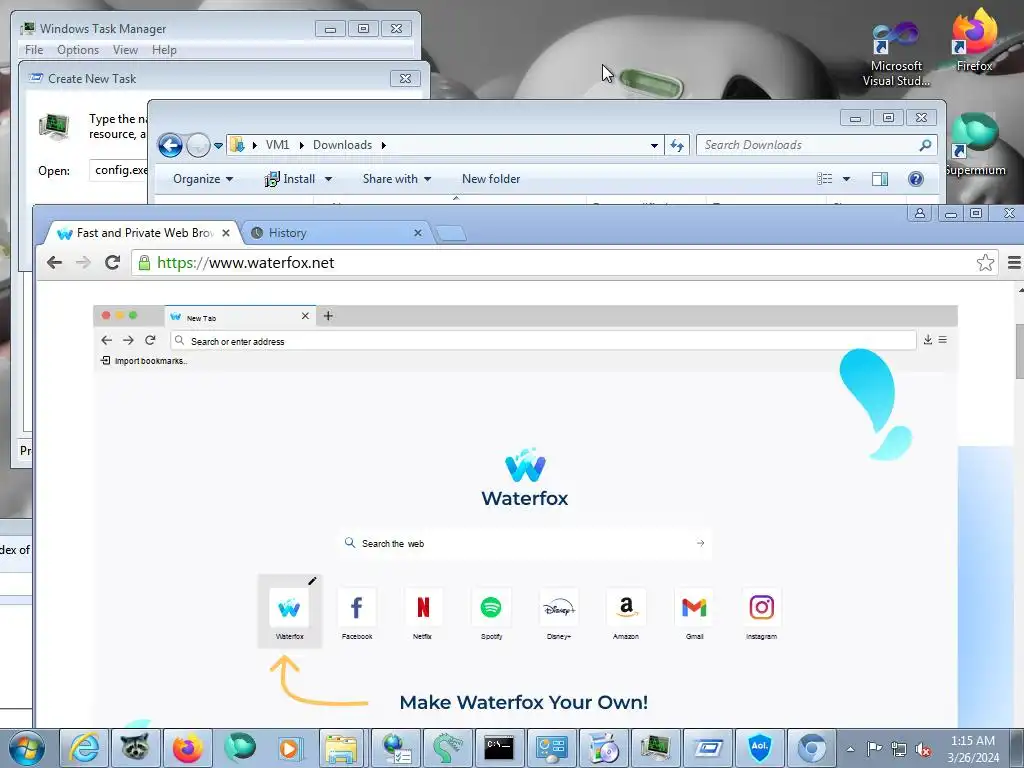Click the Search the web box on page
This screenshot has height=768, width=1024.
(524, 543)
